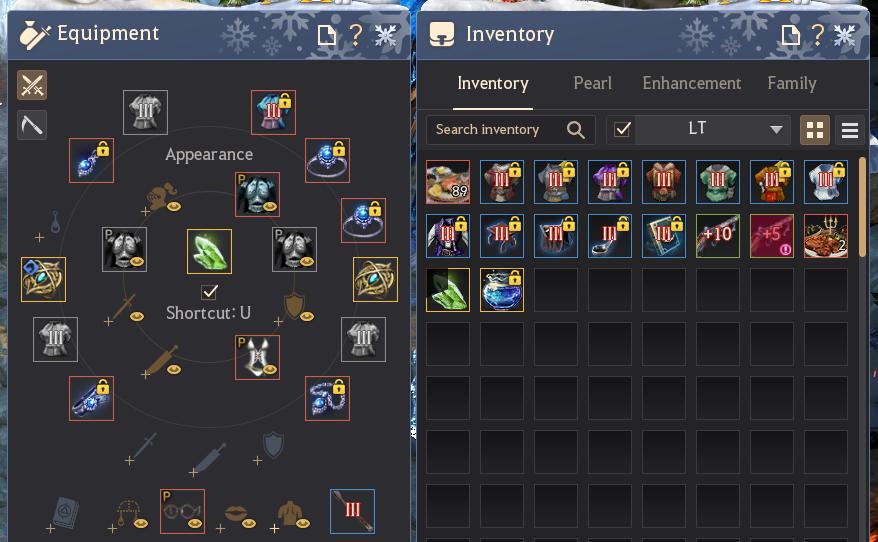Select the crossed swords combat gear icon
The image size is (878, 542).
click(32, 85)
